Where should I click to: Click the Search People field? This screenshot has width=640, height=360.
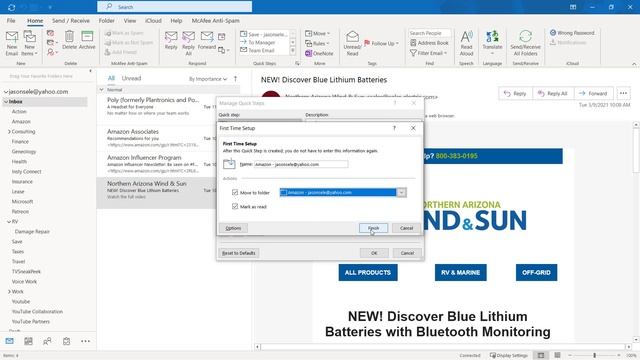(429, 33)
